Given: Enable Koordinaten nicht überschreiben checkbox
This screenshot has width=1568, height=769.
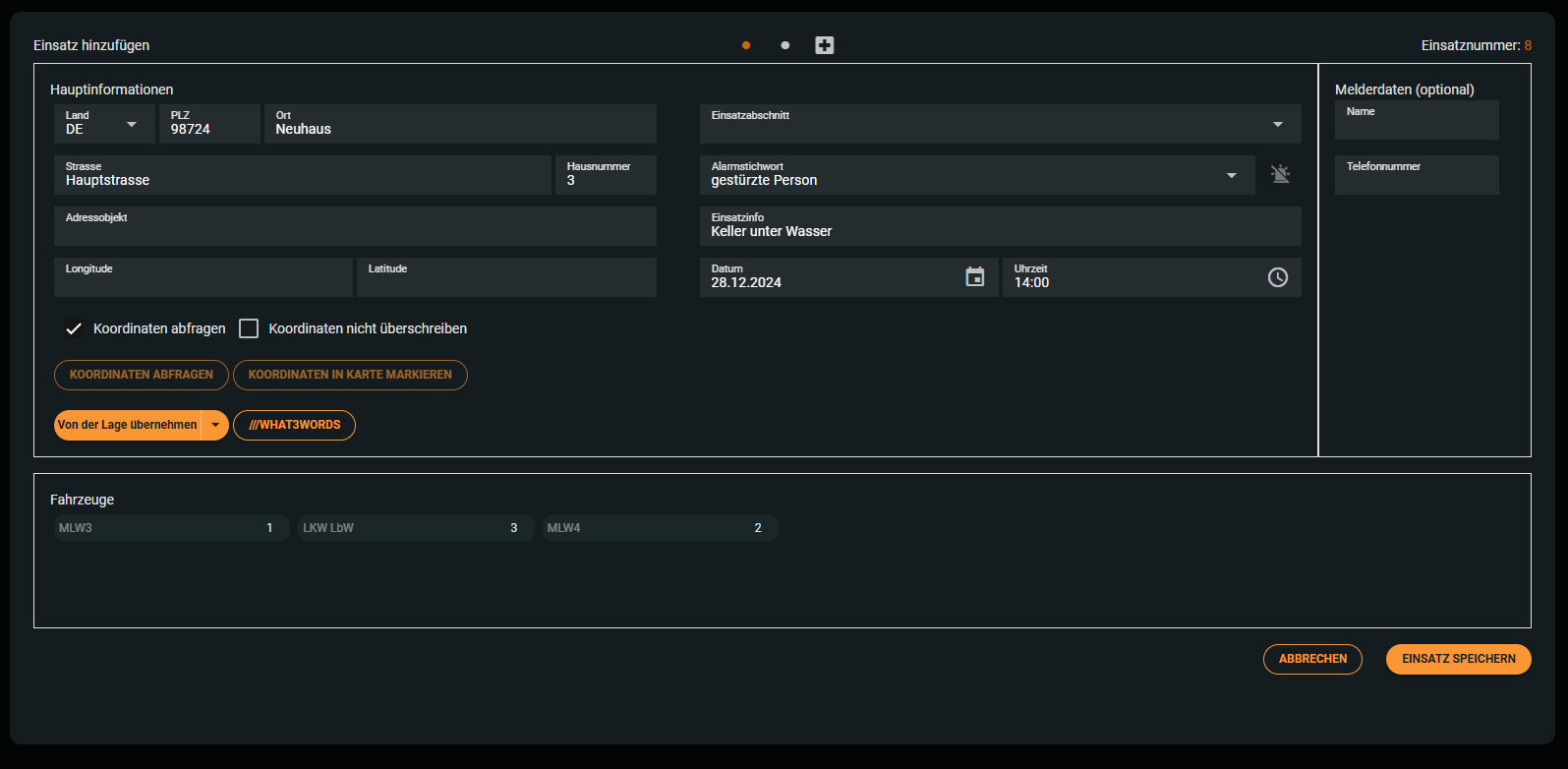Looking at the screenshot, I should 250,328.
